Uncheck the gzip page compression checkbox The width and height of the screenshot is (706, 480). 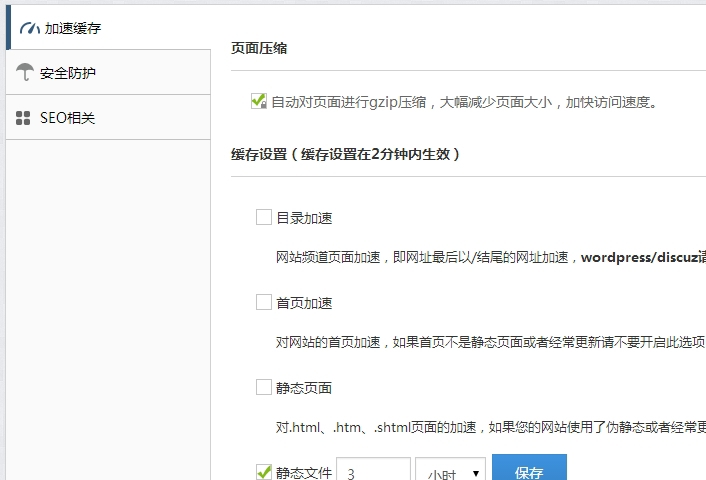click(259, 101)
